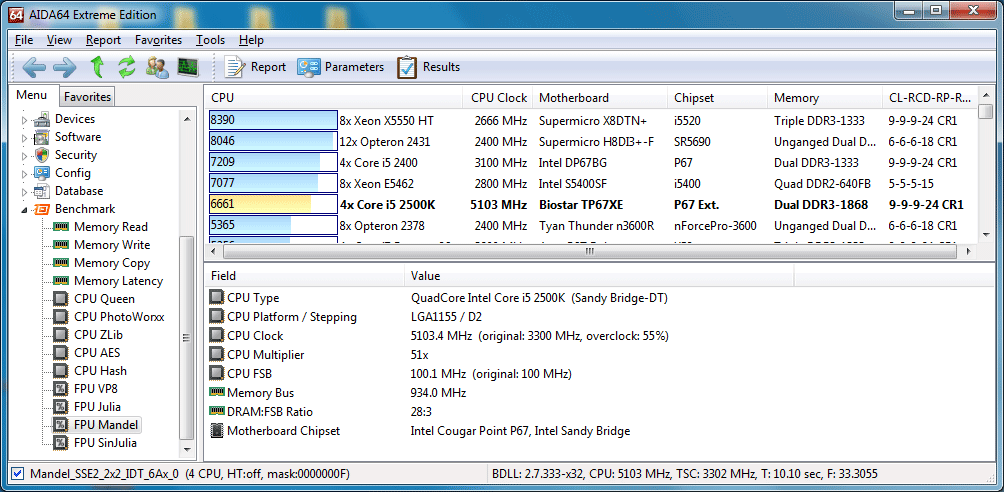This screenshot has height=492, width=1004.
Task: Open the Results button
Action: [428, 67]
